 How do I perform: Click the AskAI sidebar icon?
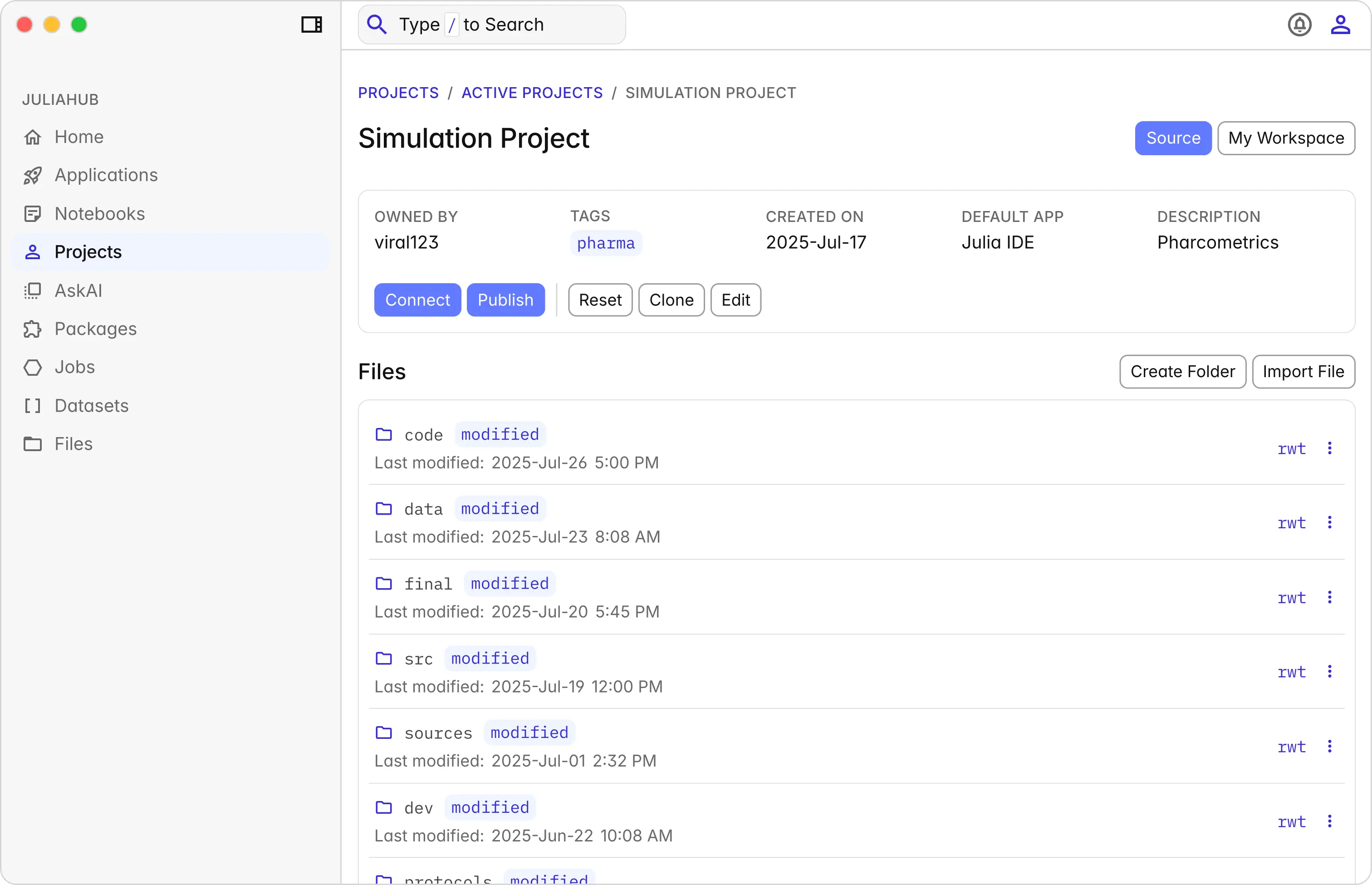coord(33,291)
